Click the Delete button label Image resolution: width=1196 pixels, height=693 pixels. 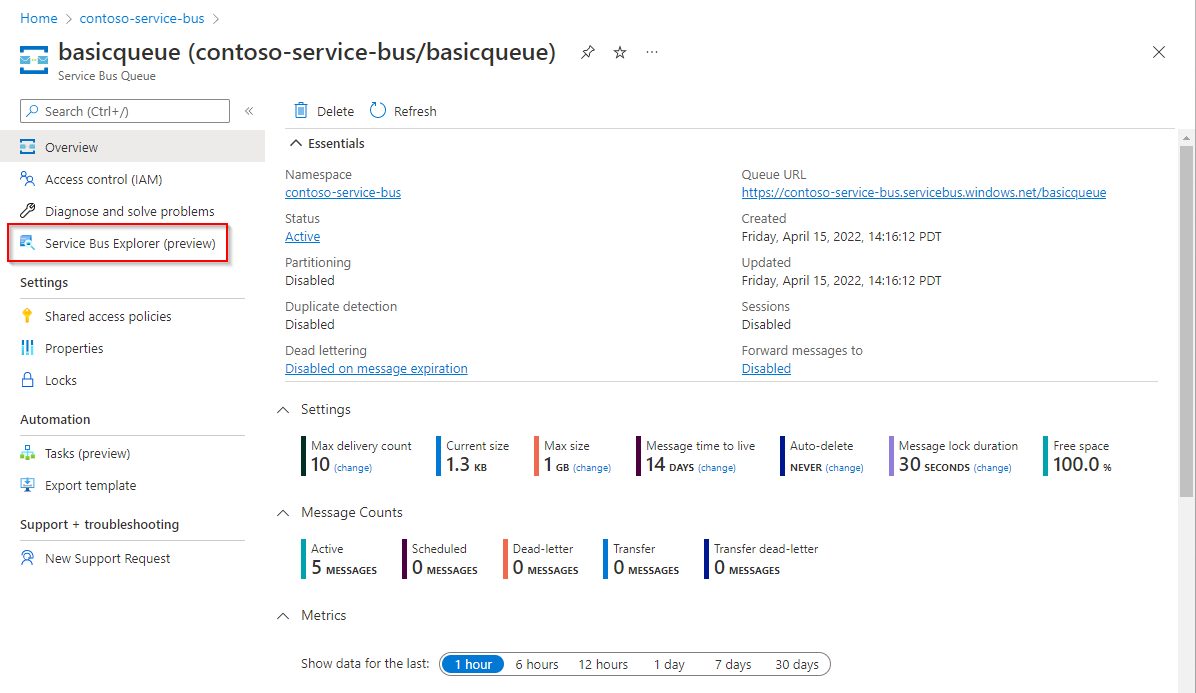point(336,111)
